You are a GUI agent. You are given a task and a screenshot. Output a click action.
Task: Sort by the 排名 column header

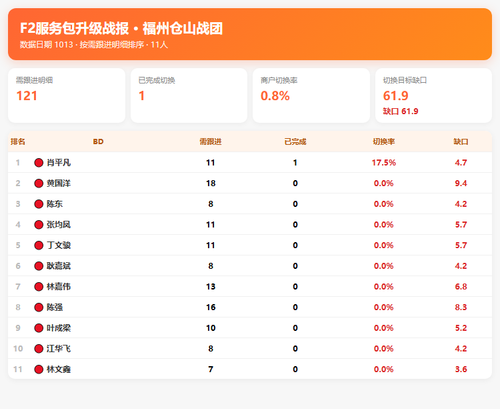click(x=18, y=142)
